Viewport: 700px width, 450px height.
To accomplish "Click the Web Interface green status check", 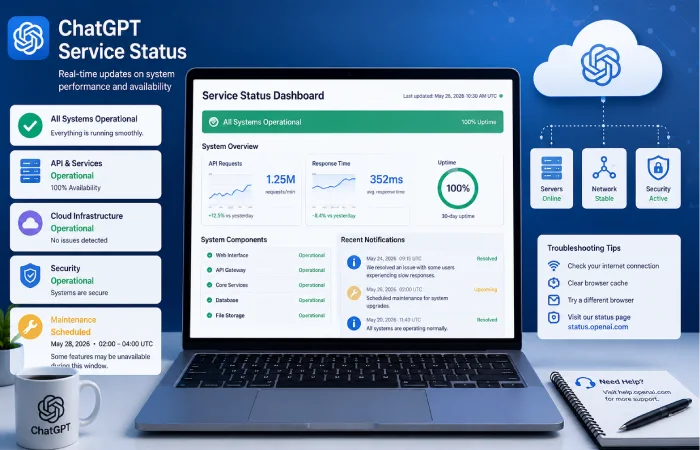I will tap(209, 255).
